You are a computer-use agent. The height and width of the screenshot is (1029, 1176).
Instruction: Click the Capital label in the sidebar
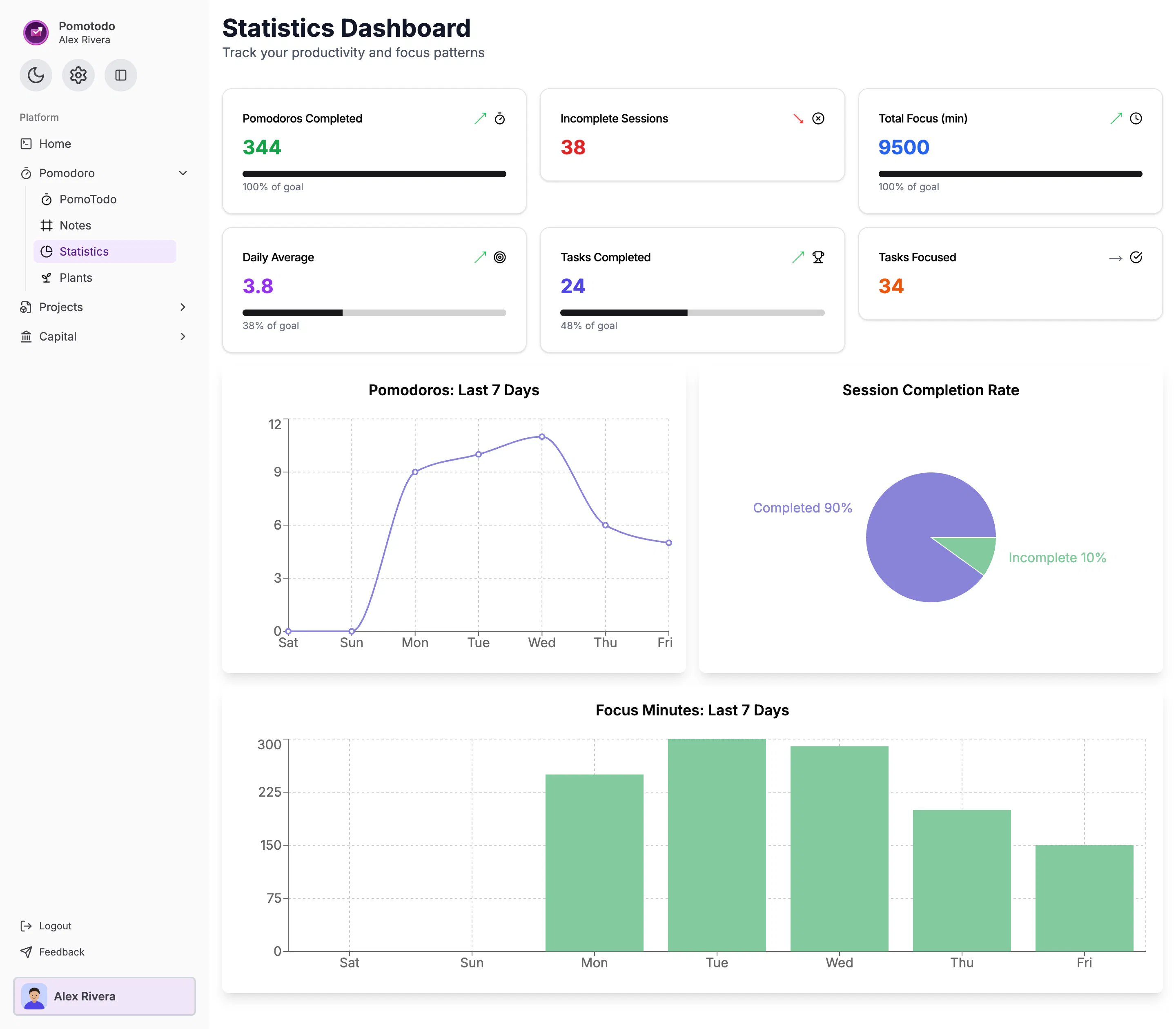(x=58, y=336)
